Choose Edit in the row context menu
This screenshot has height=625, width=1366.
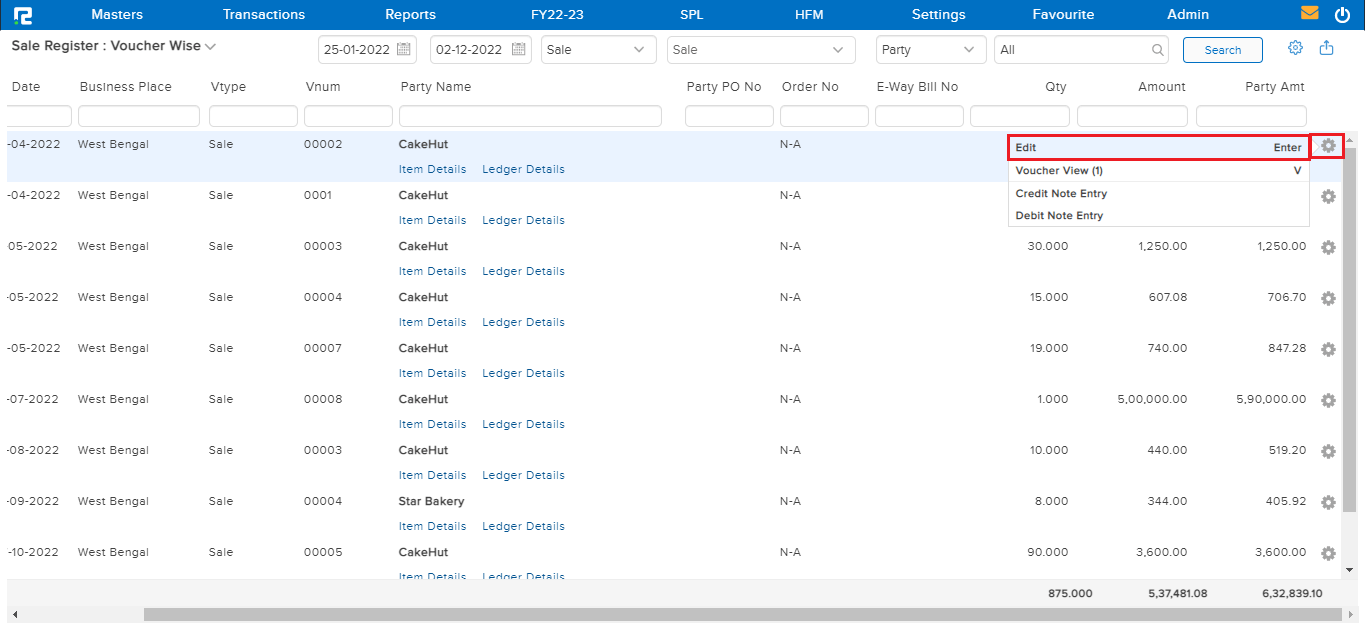[1158, 147]
